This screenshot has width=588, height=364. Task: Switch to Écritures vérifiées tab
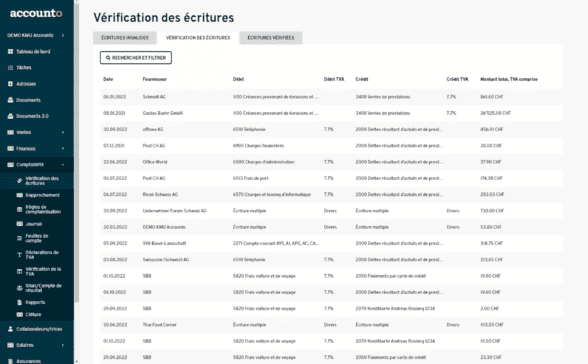[271, 37]
